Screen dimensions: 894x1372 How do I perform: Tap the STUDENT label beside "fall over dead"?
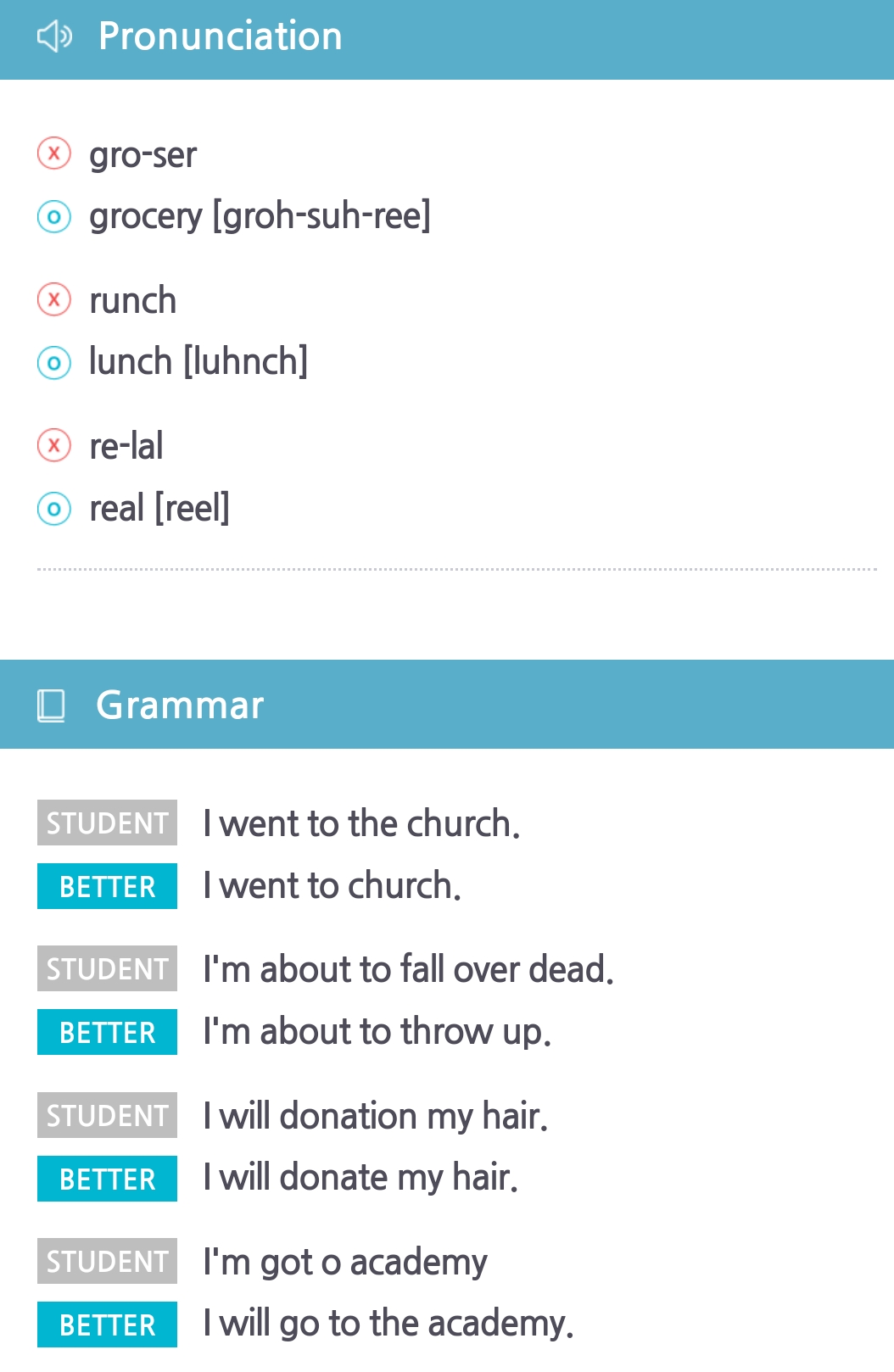(x=107, y=968)
